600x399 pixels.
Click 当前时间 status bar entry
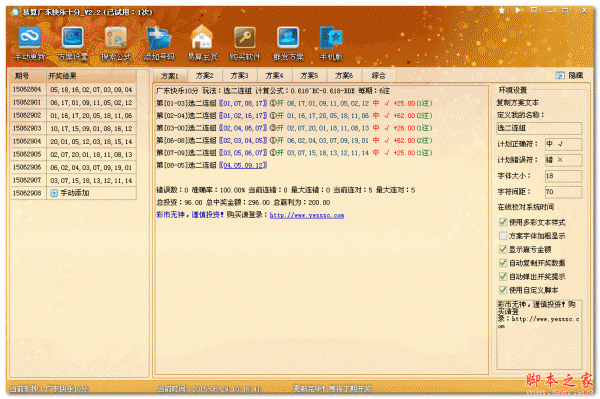click(x=209, y=389)
